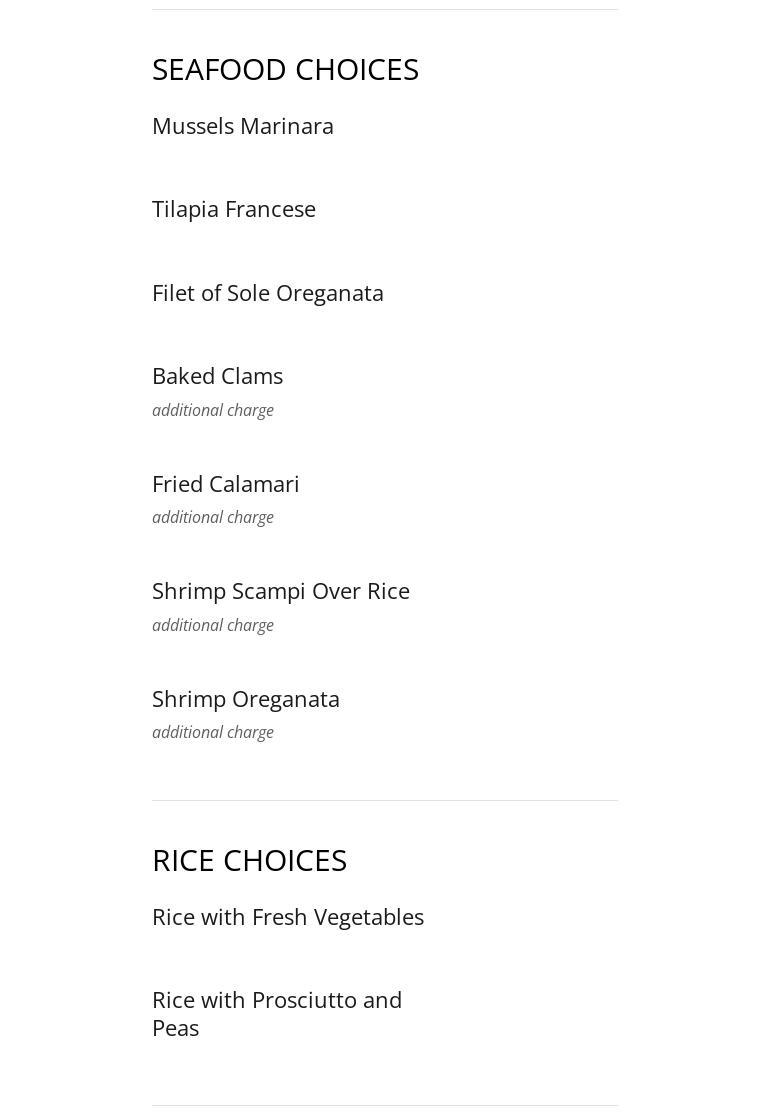Select Rice with Fresh Vegetables
This screenshot has height=1112, width=770.
pos(288,917)
